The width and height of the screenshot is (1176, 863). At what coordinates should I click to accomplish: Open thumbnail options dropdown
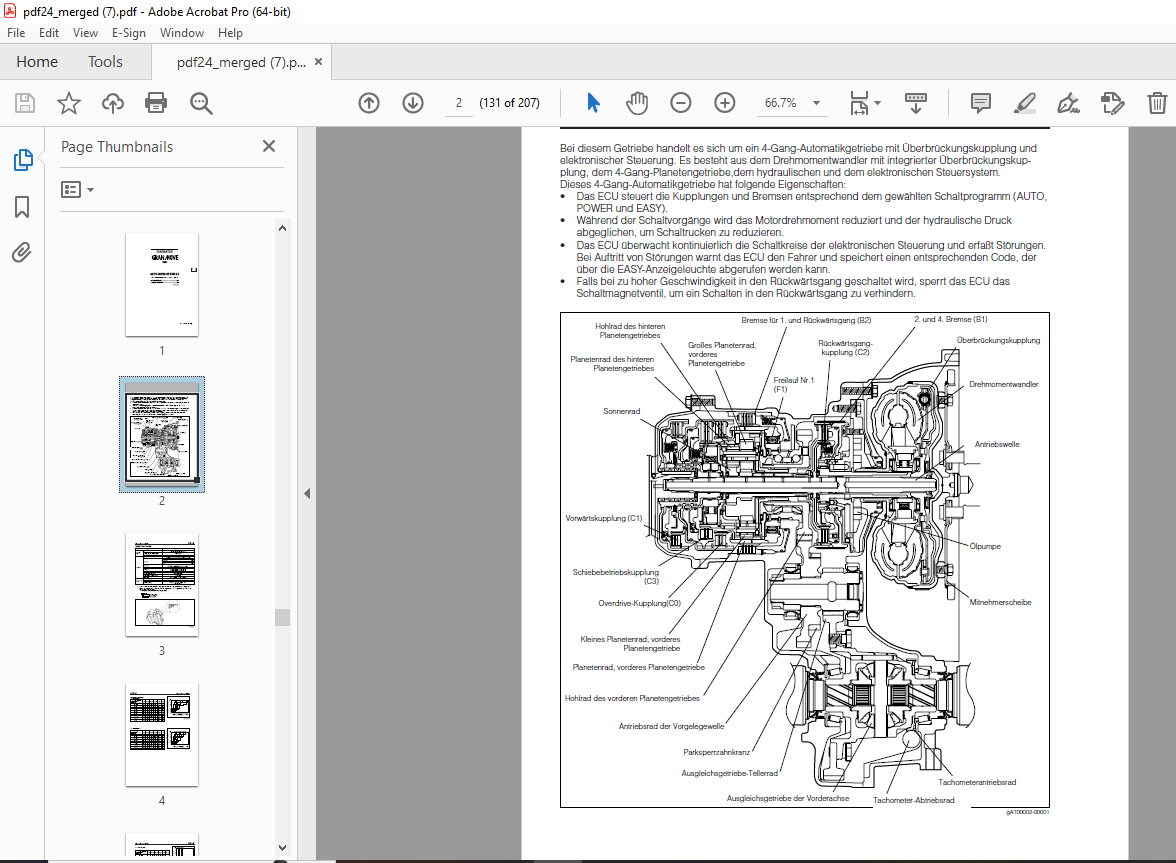(77, 190)
